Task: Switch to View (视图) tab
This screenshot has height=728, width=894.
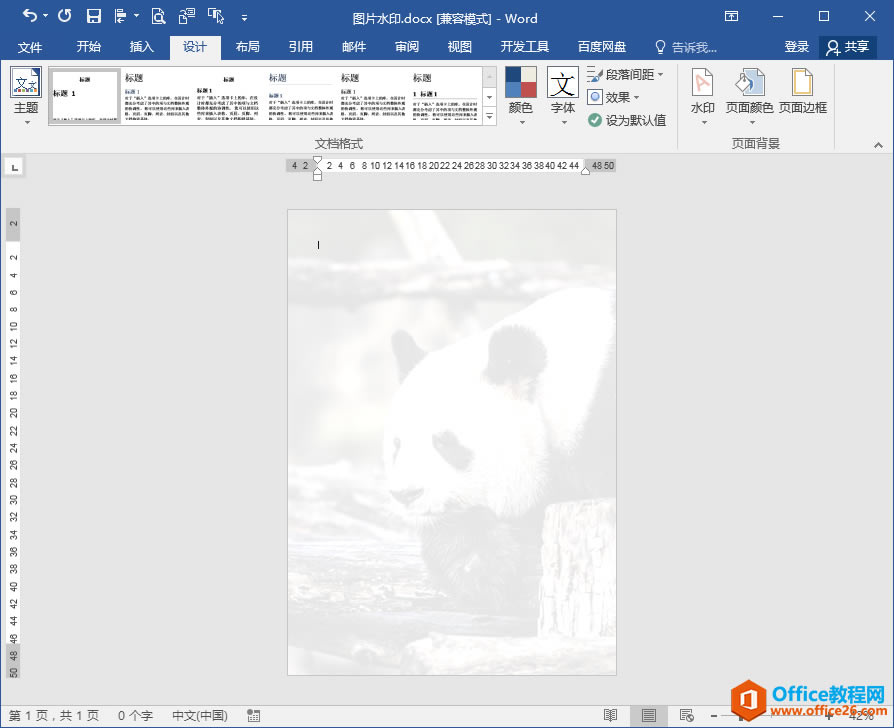Action: 460,47
